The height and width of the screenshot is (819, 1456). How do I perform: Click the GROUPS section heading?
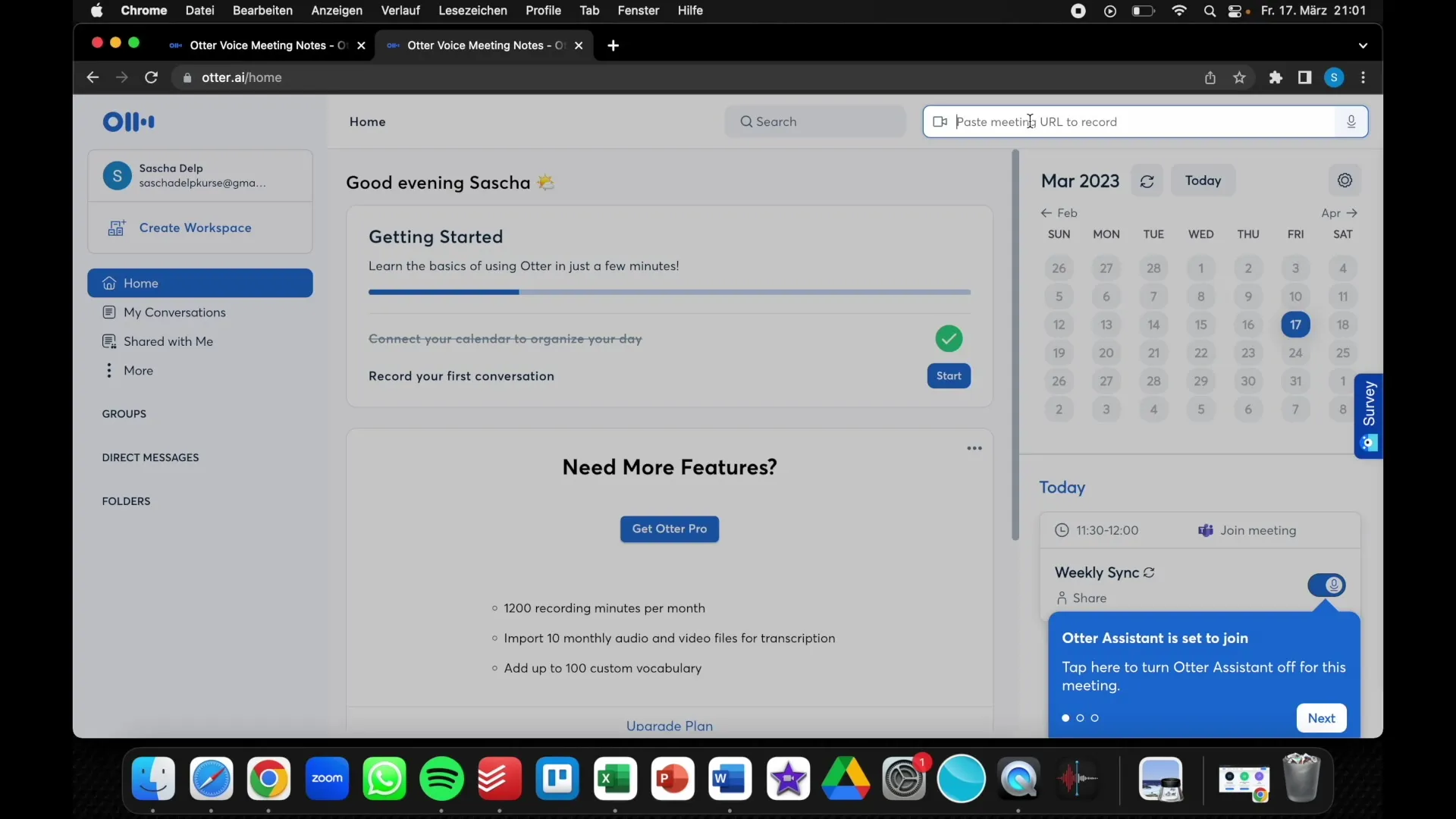[124, 414]
